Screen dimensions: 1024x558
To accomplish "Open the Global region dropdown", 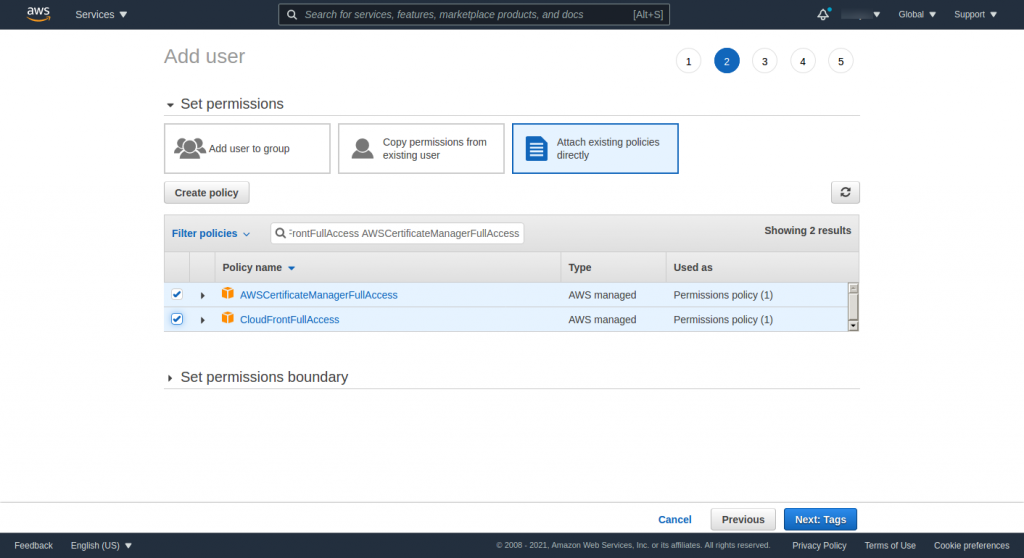I will 917,14.
